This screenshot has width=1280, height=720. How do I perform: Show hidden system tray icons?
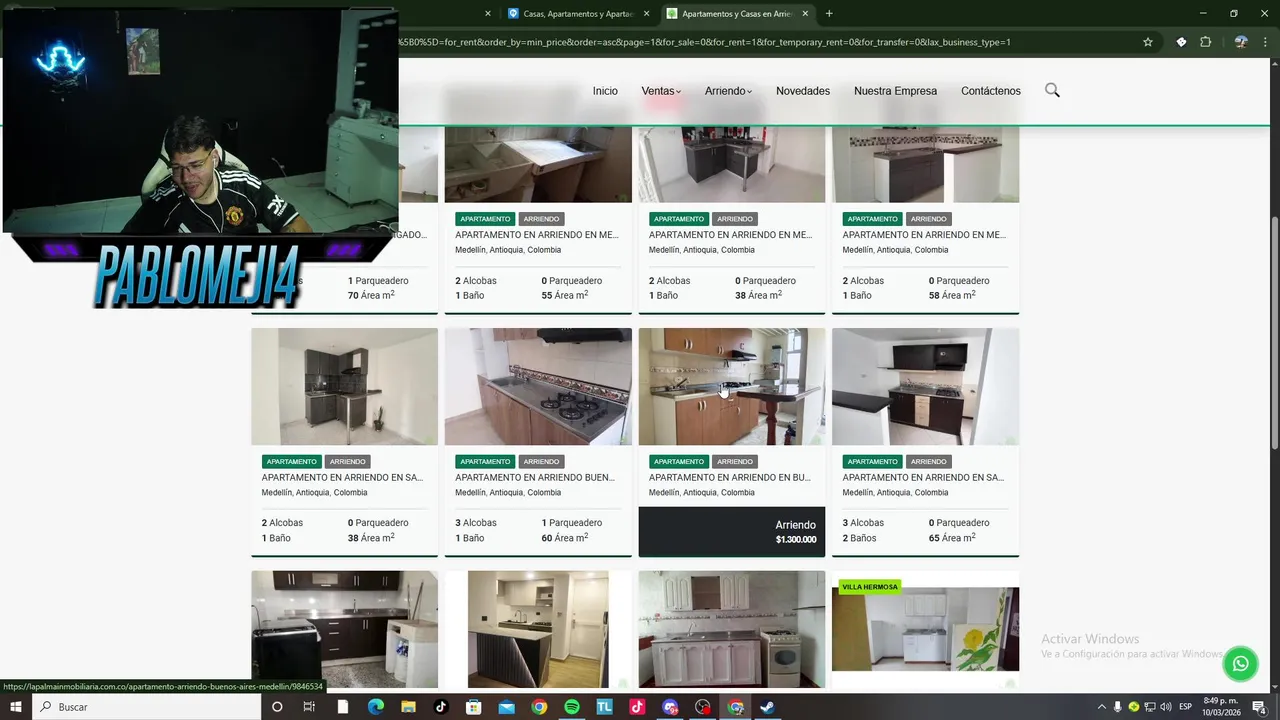(x=1102, y=707)
